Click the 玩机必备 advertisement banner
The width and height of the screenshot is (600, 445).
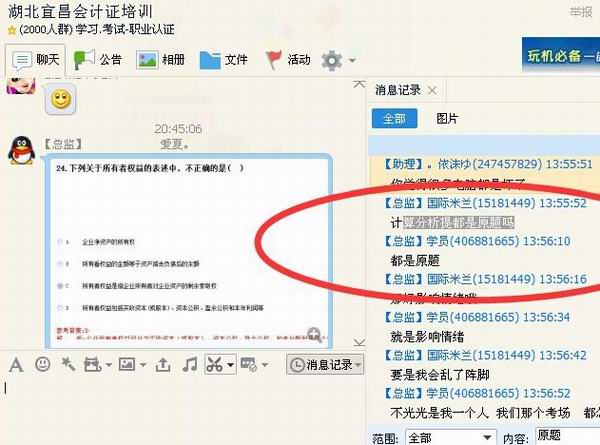tap(561, 55)
